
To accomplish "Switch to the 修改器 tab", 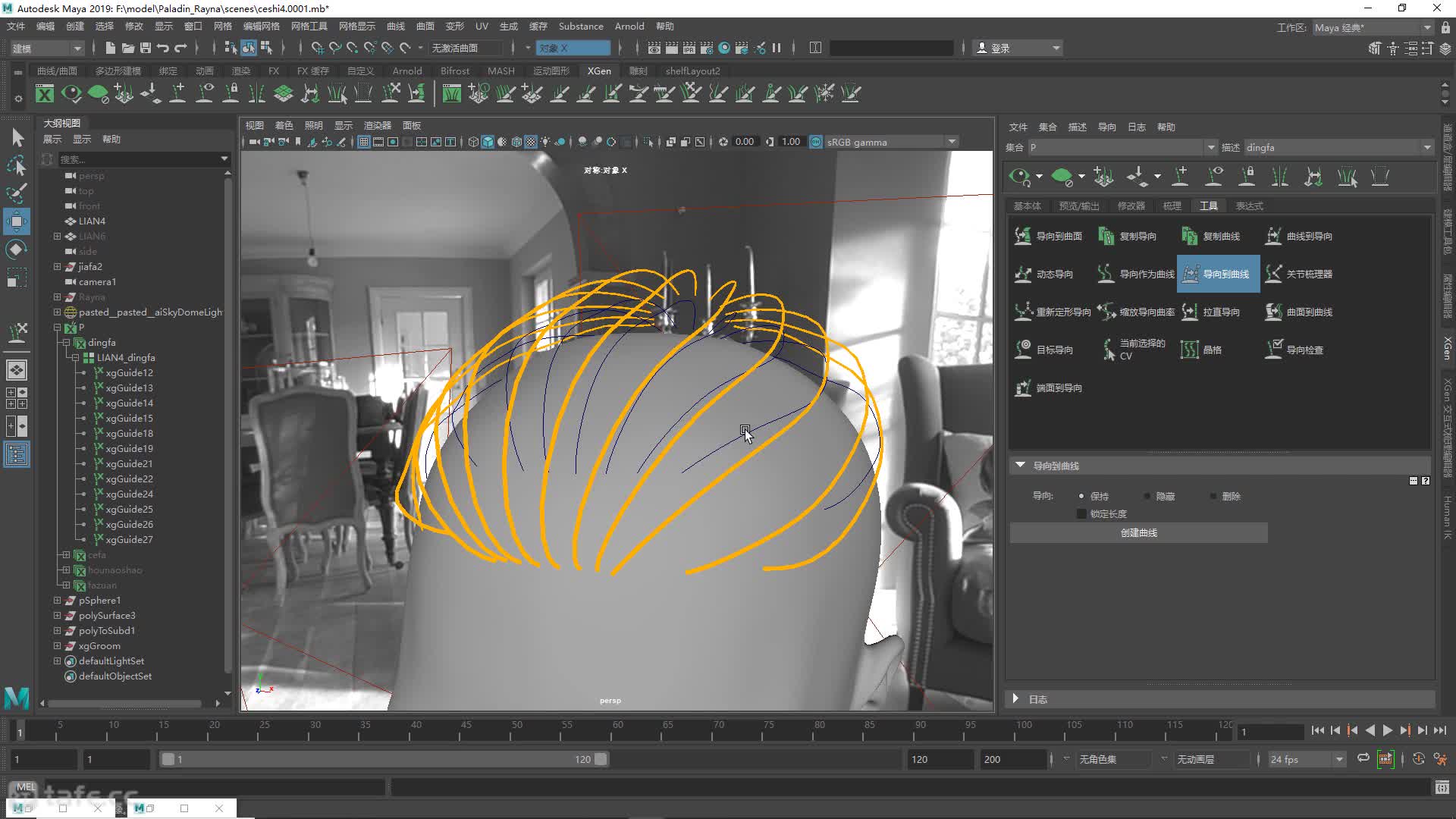I will (1131, 206).
